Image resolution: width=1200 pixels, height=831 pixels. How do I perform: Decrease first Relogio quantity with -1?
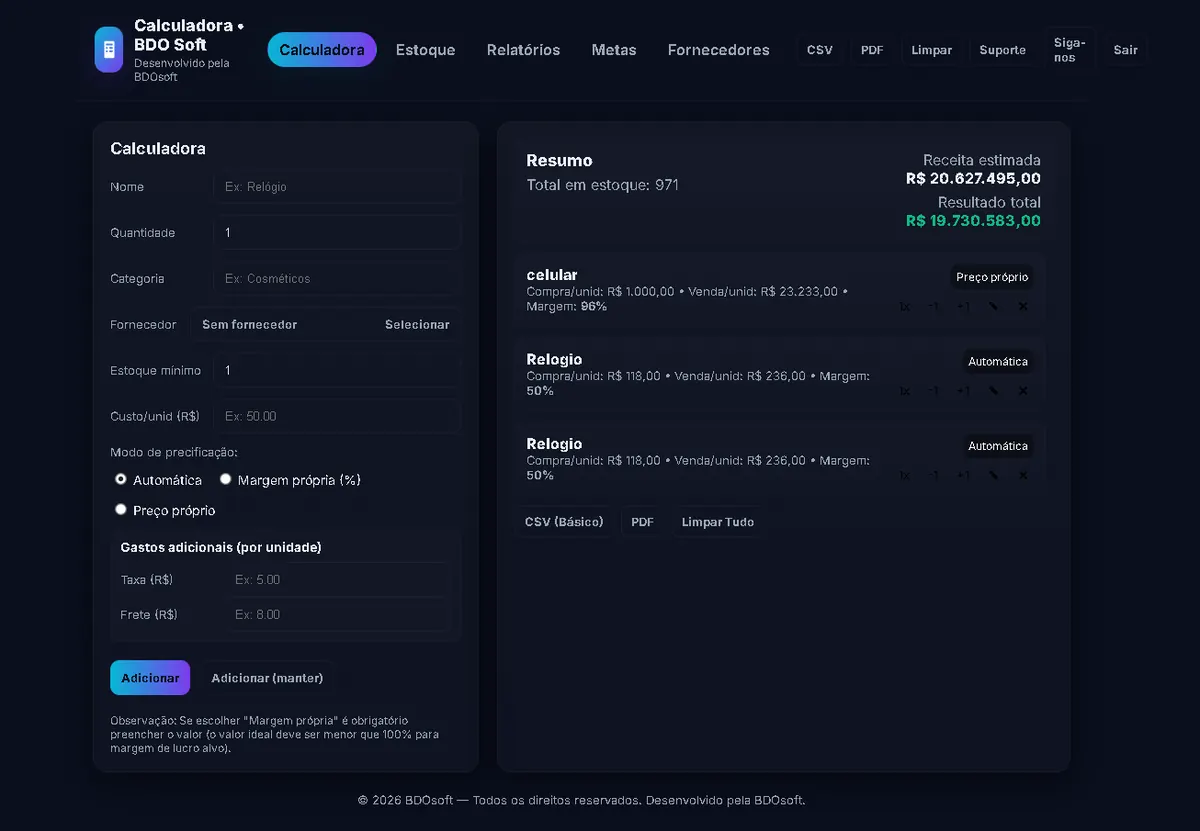point(933,391)
